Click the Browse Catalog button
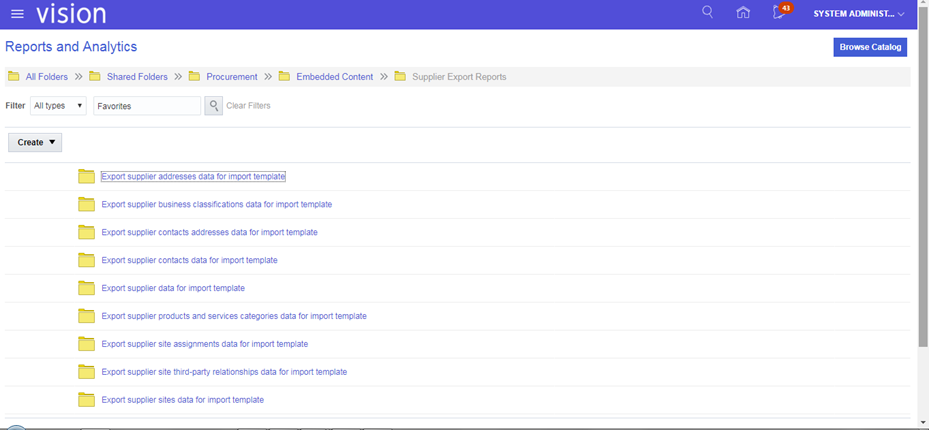 (870, 47)
